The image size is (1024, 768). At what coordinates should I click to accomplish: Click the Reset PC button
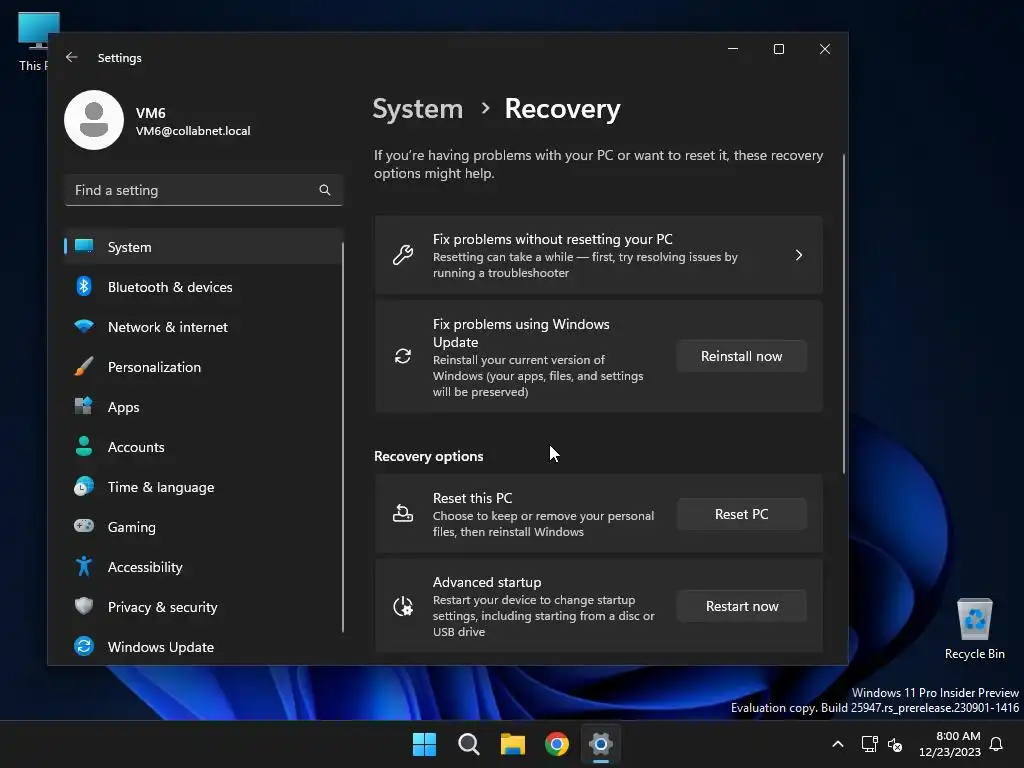pyautogui.click(x=741, y=514)
